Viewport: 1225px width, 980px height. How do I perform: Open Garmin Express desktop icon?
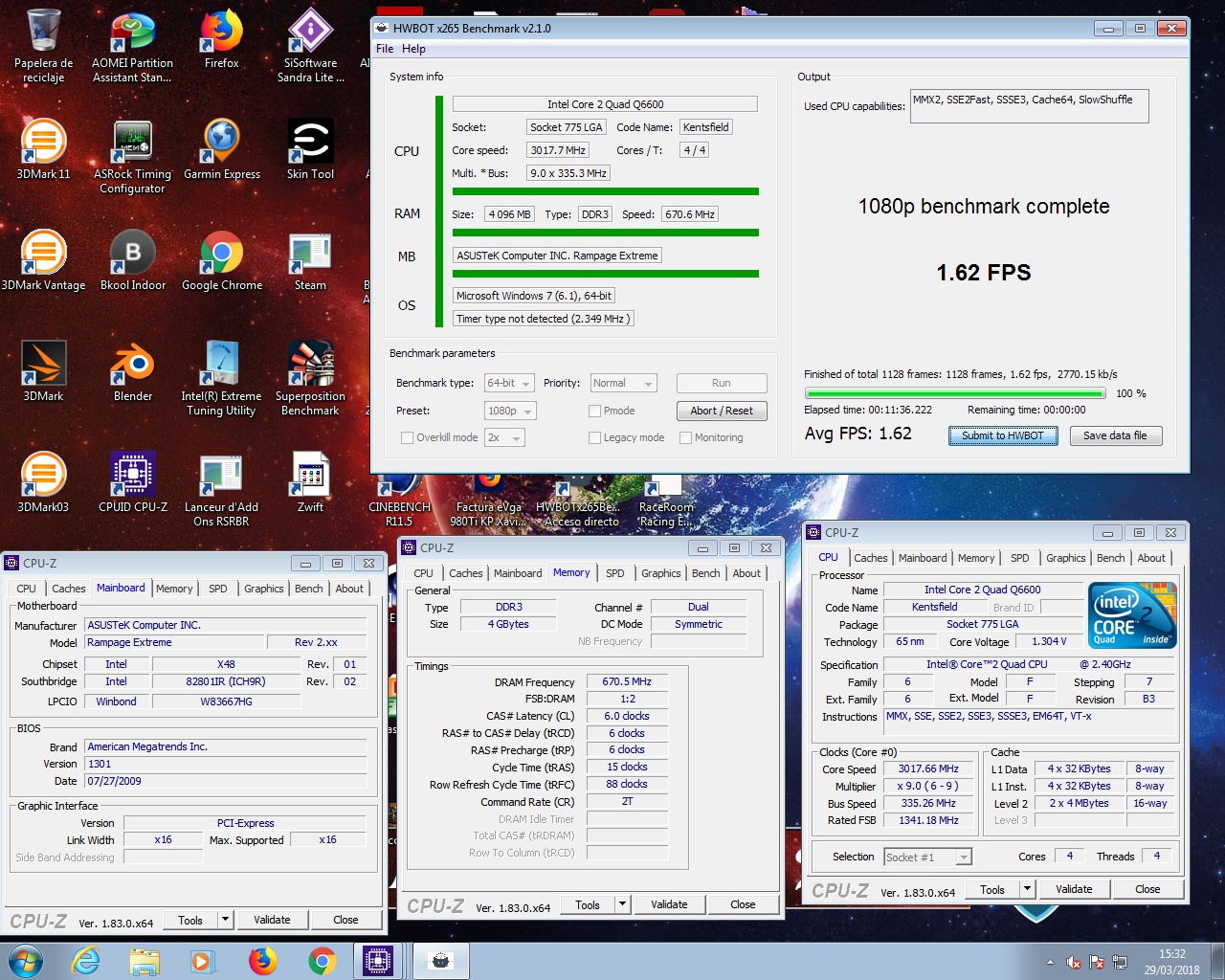221,150
